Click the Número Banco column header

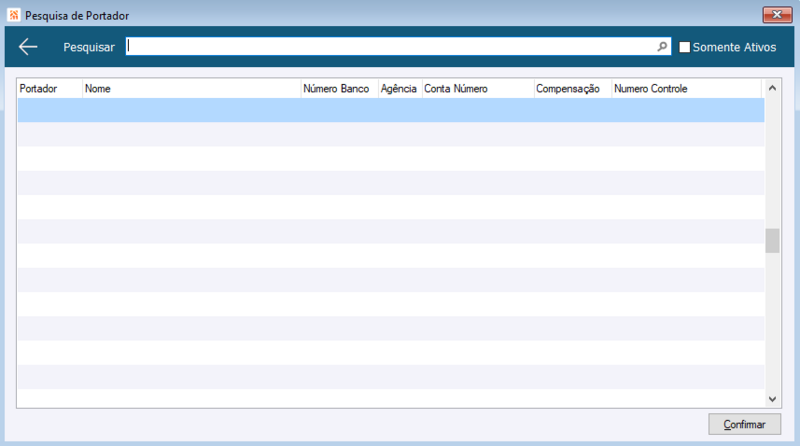tap(339, 89)
